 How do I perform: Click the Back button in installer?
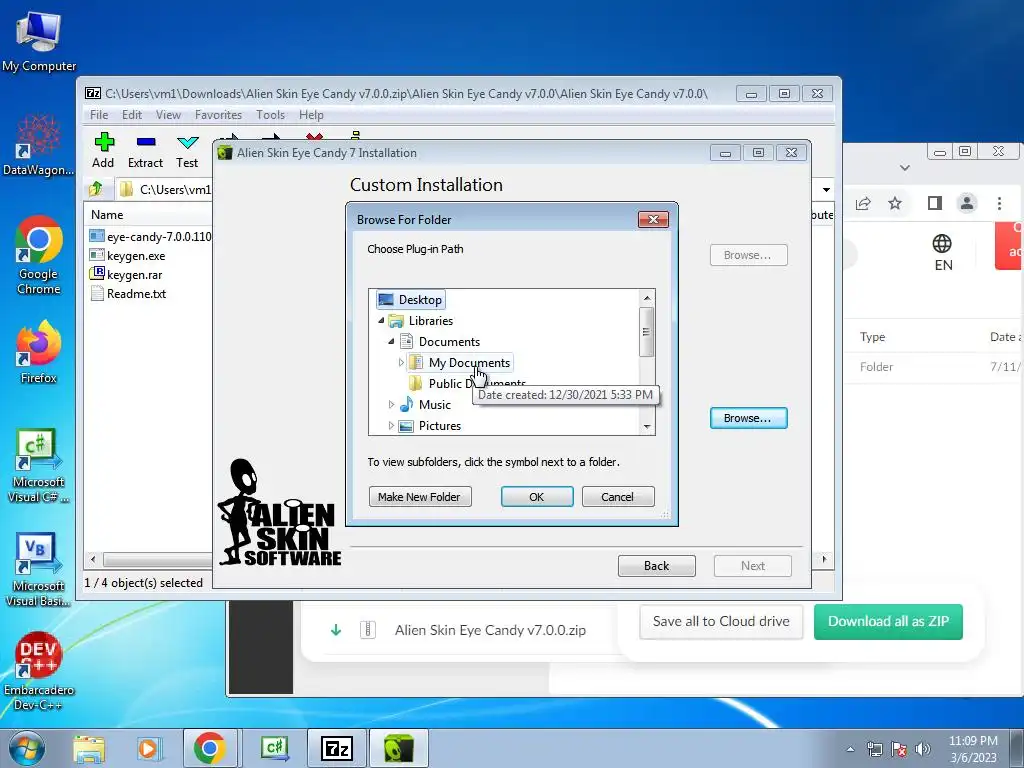tap(656, 566)
